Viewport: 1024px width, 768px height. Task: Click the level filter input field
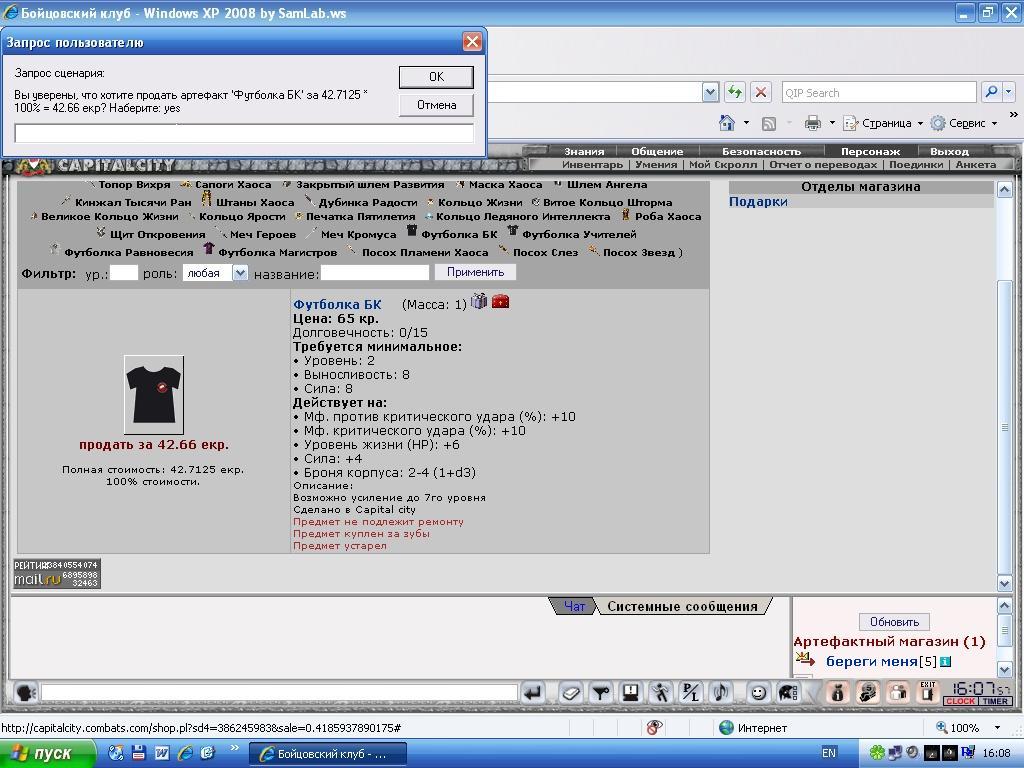[123, 273]
